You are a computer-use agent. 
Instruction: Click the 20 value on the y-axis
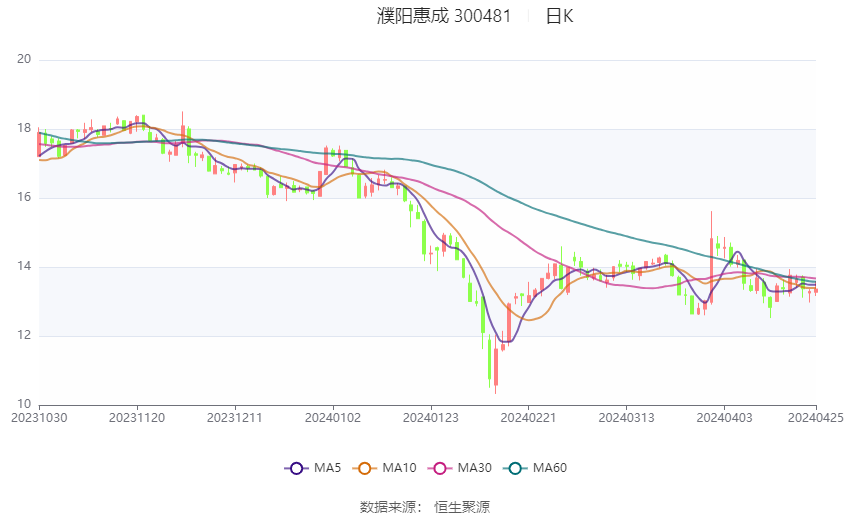25,60
